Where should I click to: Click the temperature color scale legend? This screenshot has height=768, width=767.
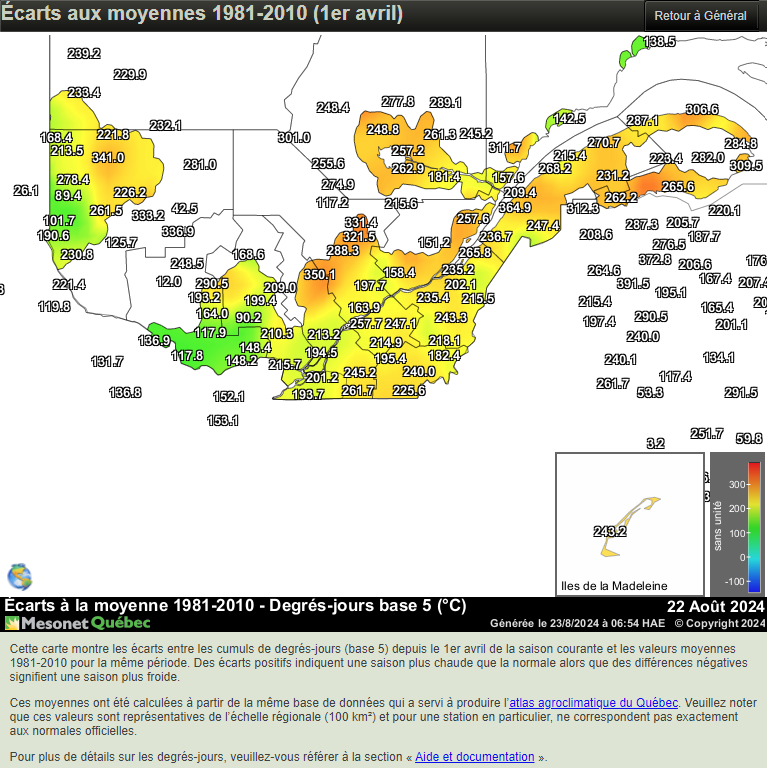737,525
